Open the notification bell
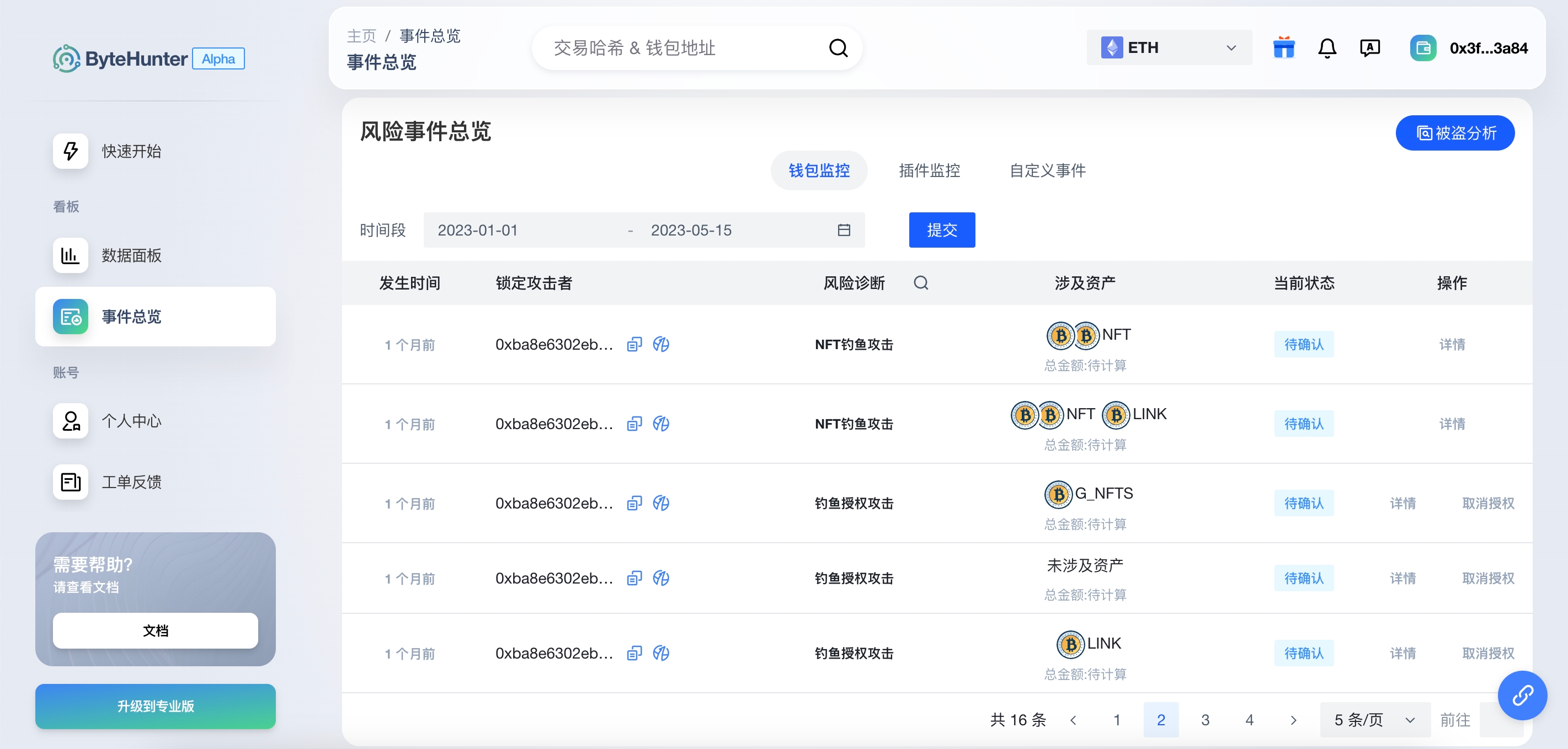The width and height of the screenshot is (1568, 749). [x=1327, y=47]
